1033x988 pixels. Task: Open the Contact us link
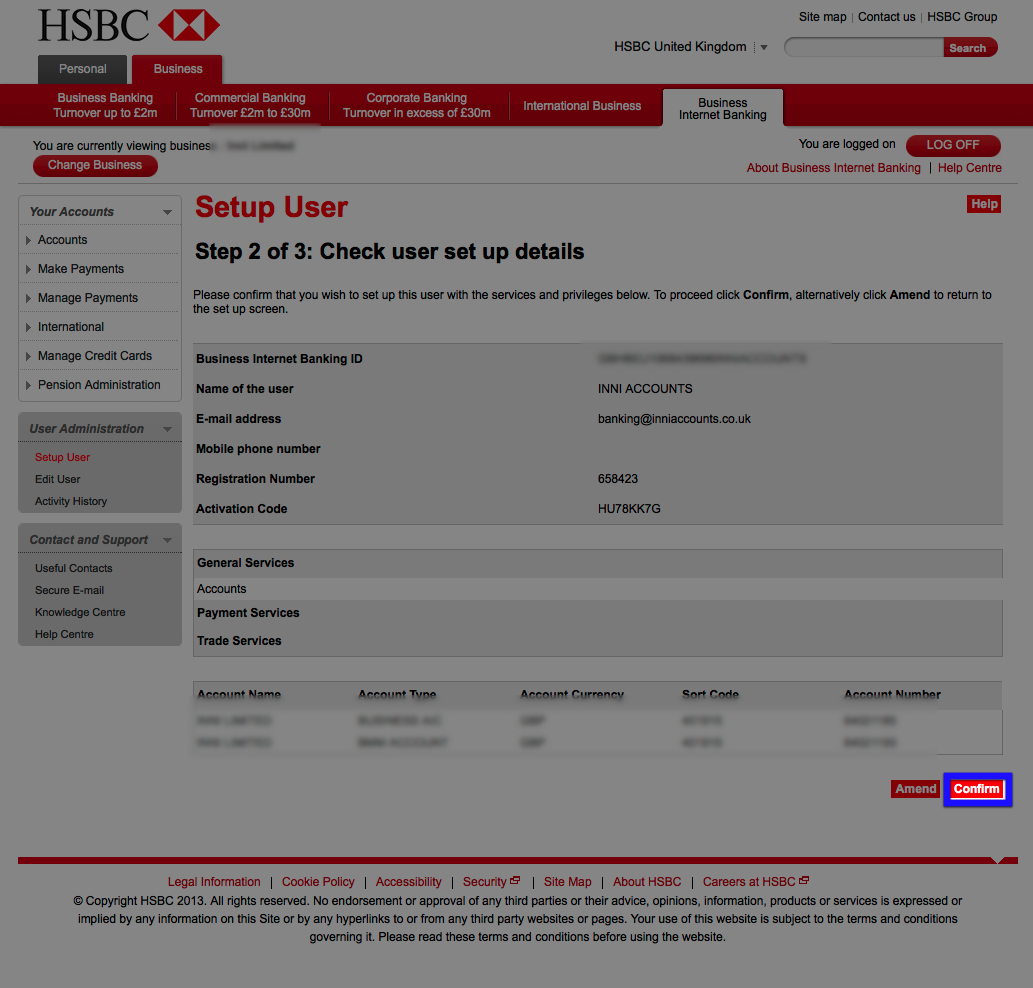(x=886, y=17)
